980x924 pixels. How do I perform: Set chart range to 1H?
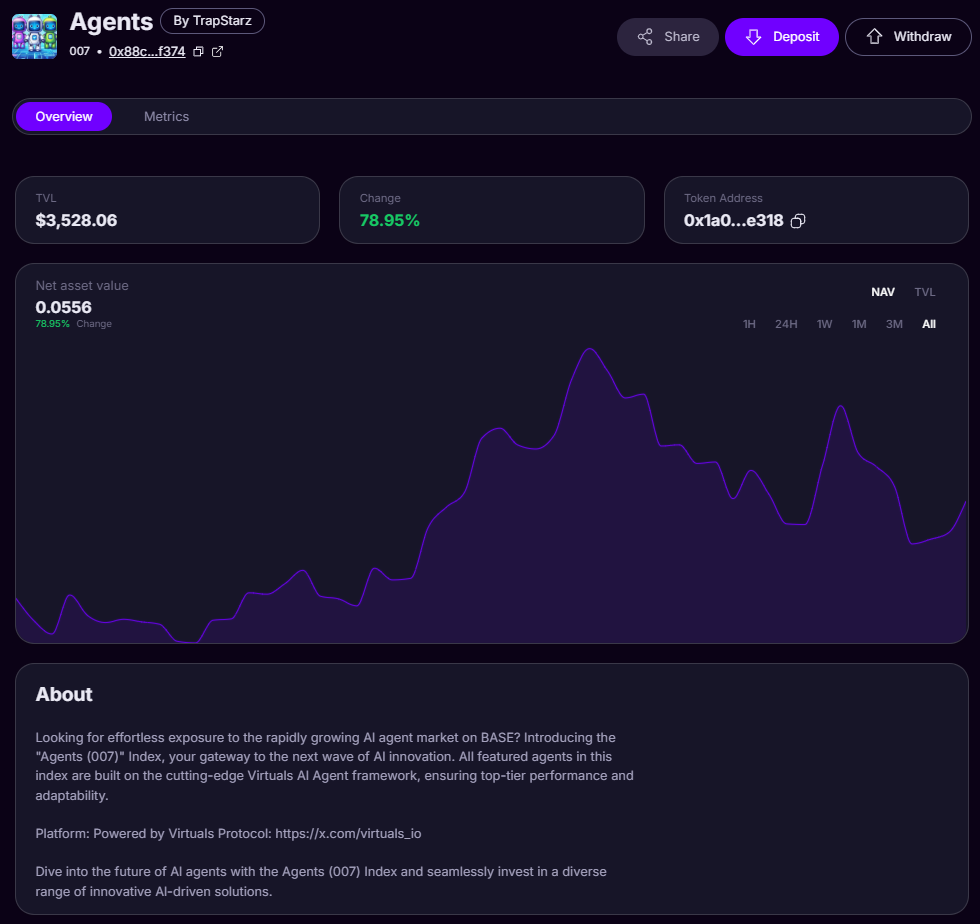[749, 324]
